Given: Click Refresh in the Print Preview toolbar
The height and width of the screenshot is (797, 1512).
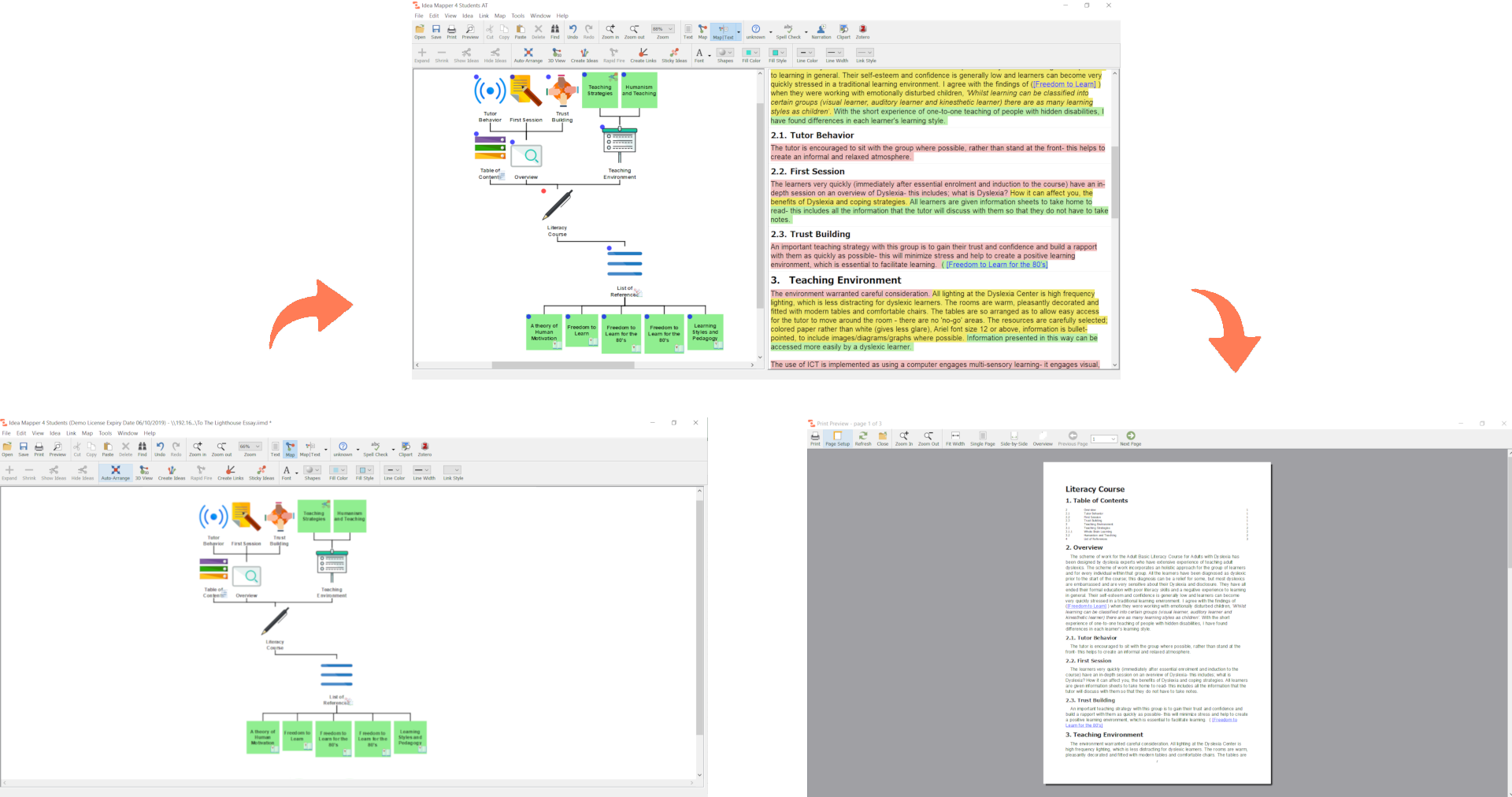Looking at the screenshot, I should click(863, 439).
